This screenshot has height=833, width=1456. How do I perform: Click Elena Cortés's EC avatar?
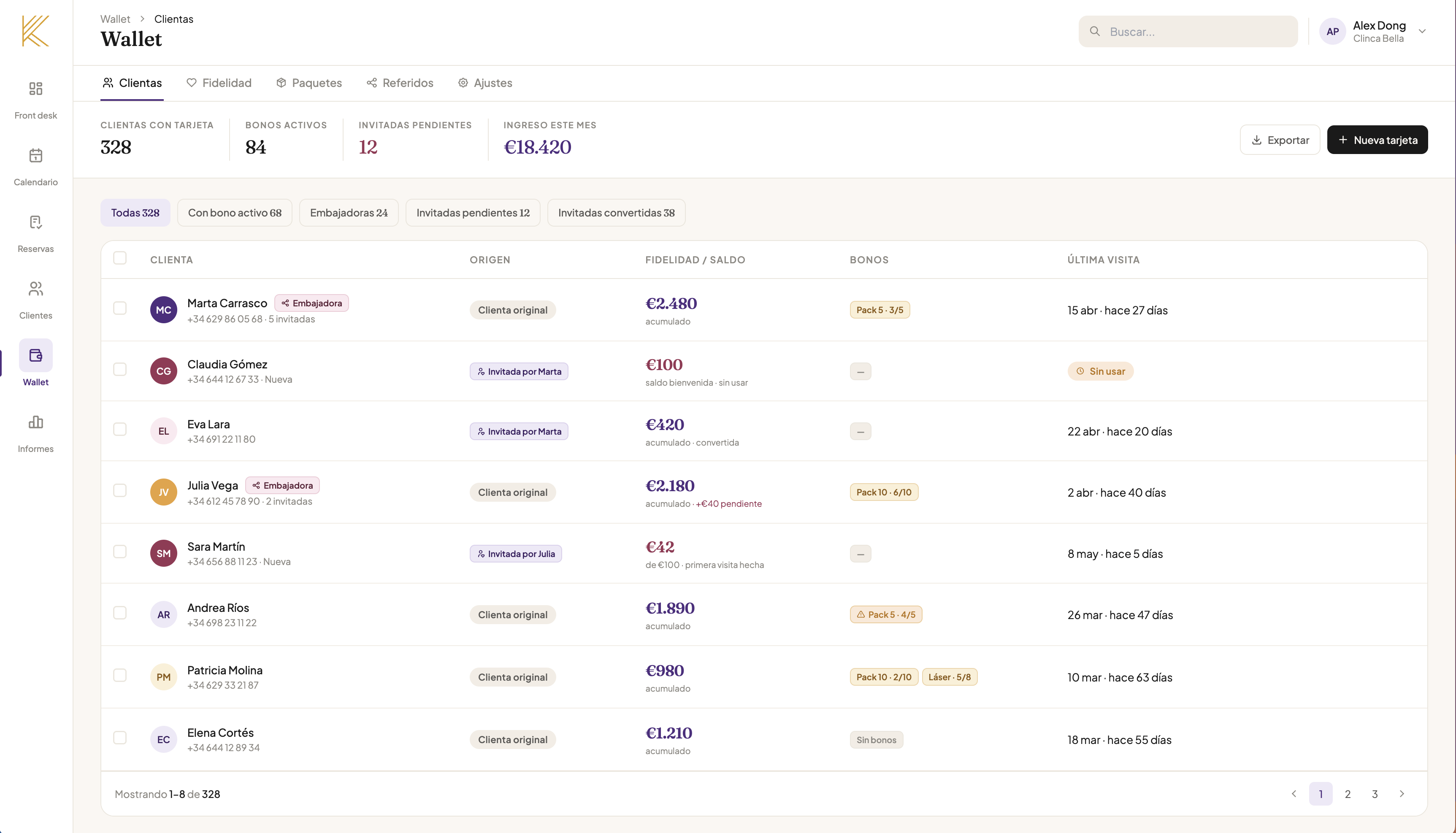tap(164, 739)
